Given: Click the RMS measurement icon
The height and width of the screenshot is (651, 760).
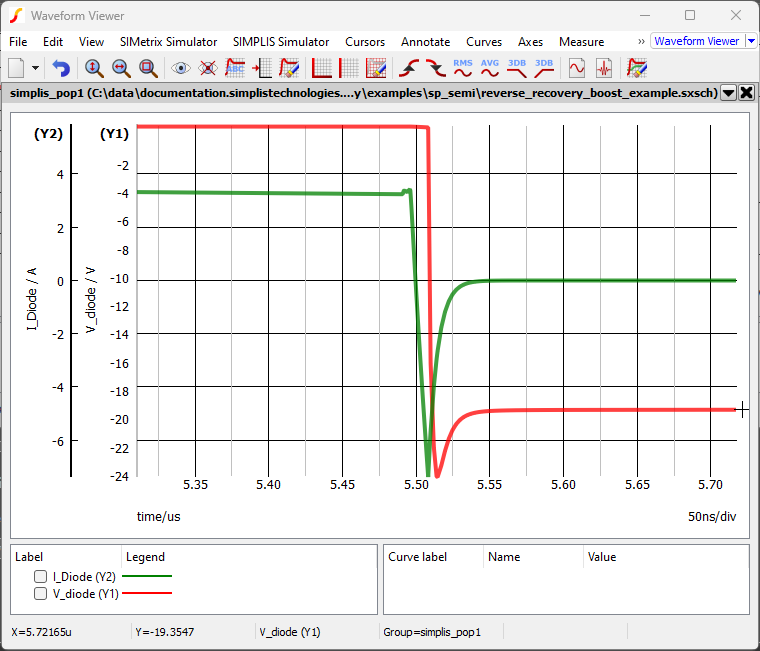Looking at the screenshot, I should pos(462,68).
